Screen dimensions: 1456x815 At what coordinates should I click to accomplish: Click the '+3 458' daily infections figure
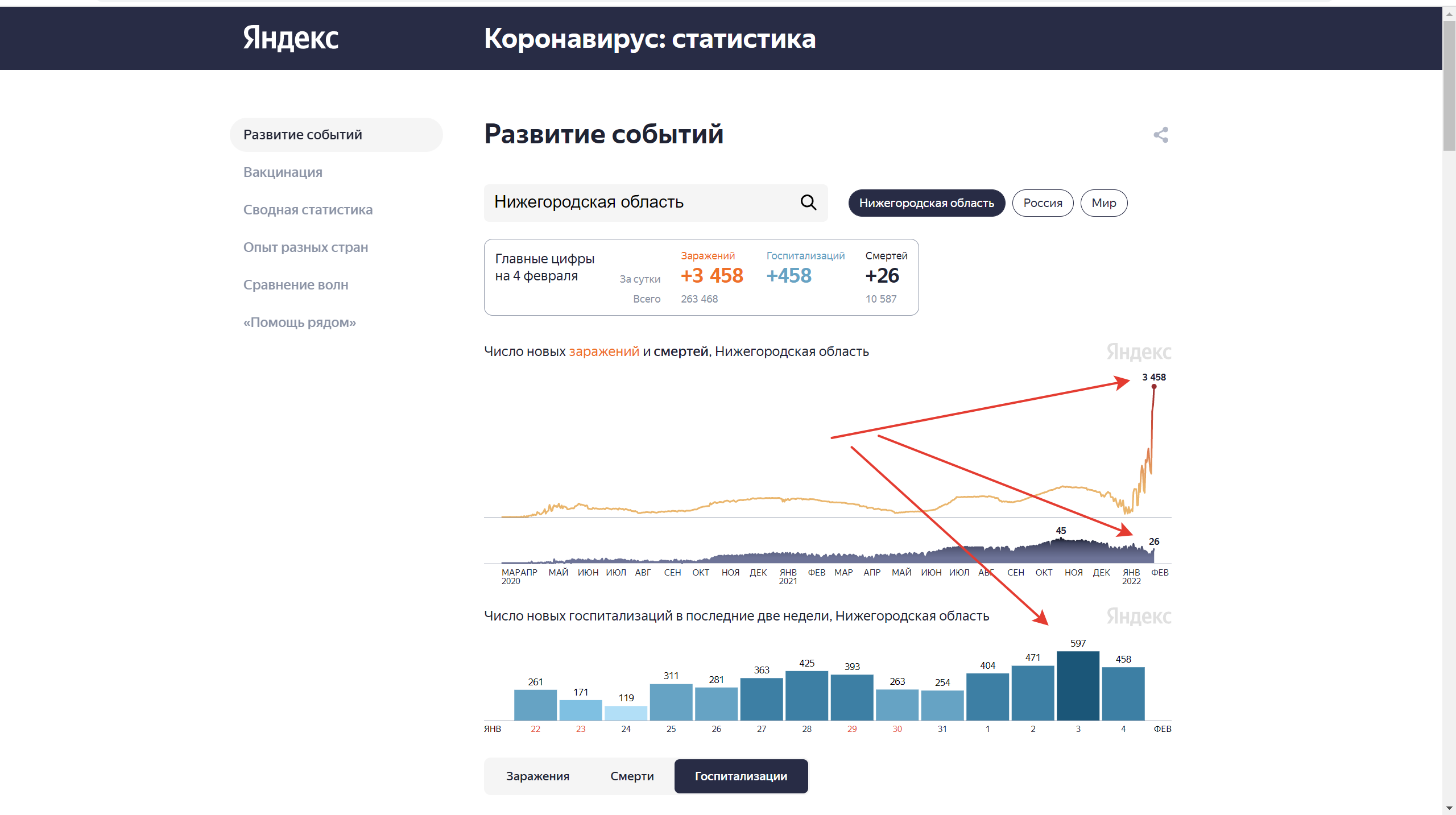tap(712, 276)
